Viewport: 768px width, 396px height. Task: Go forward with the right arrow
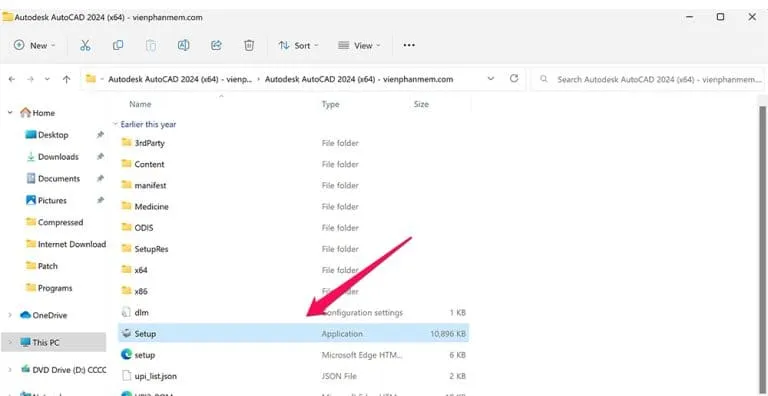30,79
